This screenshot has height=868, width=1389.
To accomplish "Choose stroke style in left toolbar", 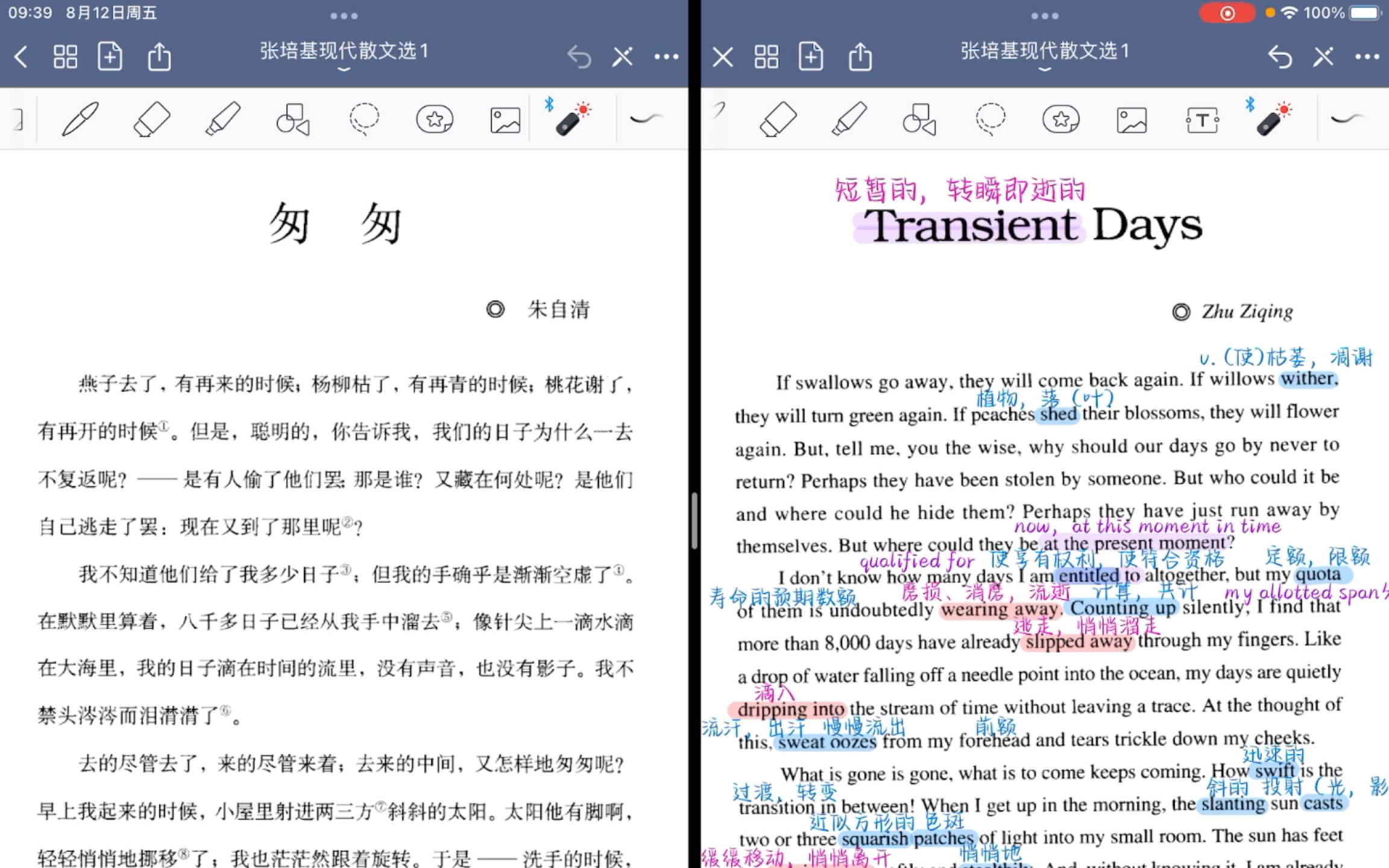I will 646,118.
